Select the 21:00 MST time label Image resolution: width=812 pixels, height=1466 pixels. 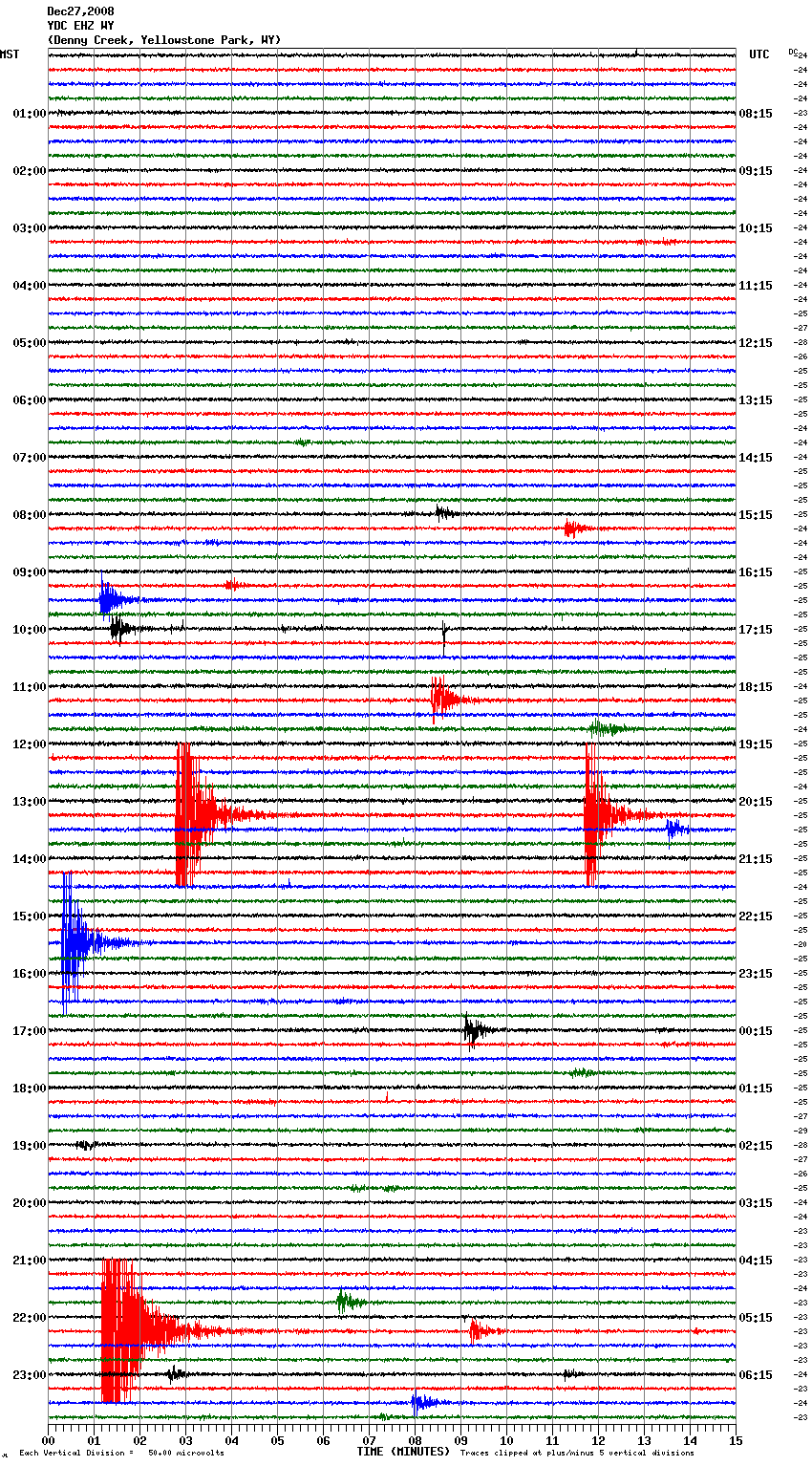(x=30, y=1261)
